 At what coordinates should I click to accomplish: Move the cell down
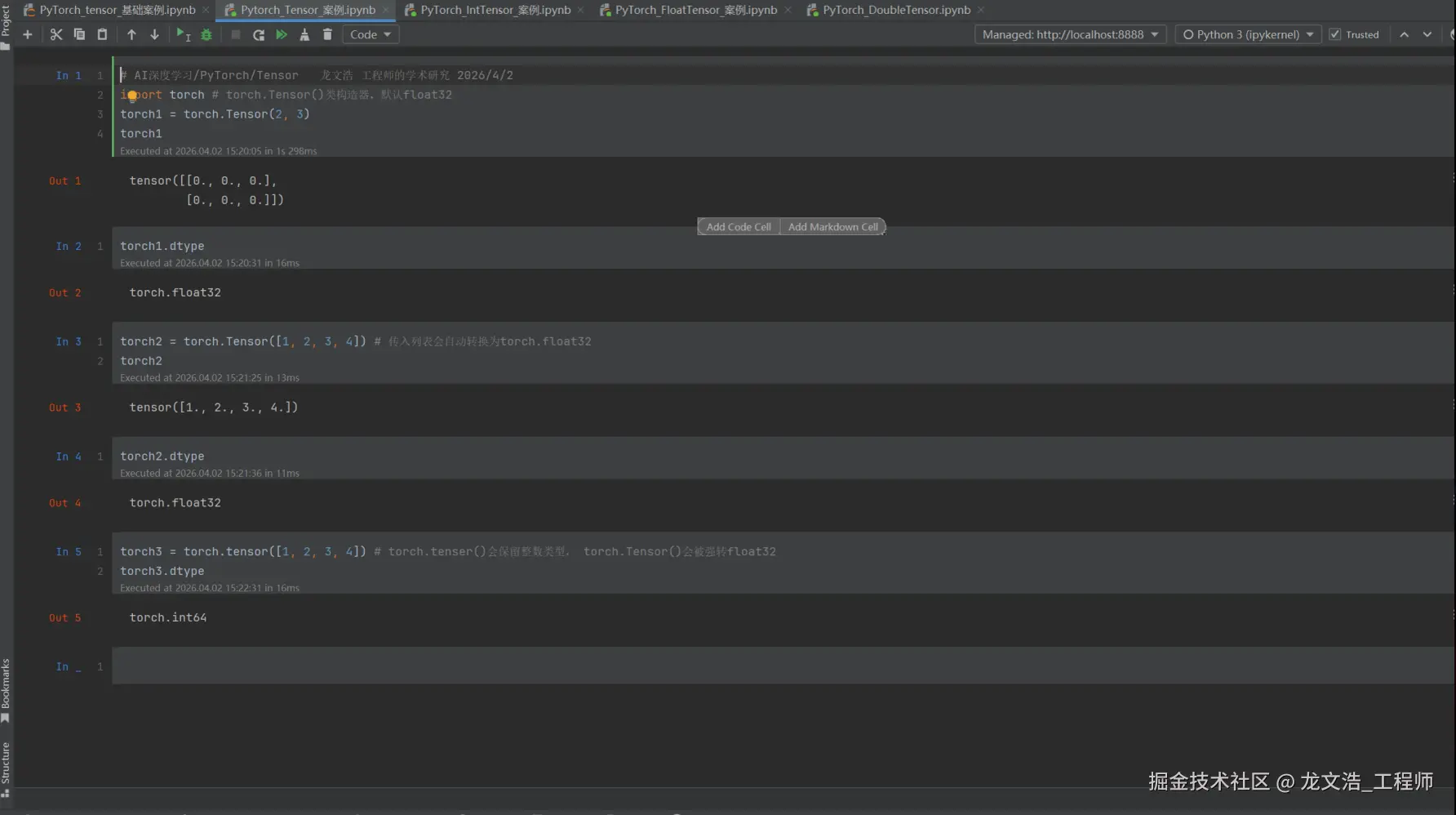click(x=154, y=34)
